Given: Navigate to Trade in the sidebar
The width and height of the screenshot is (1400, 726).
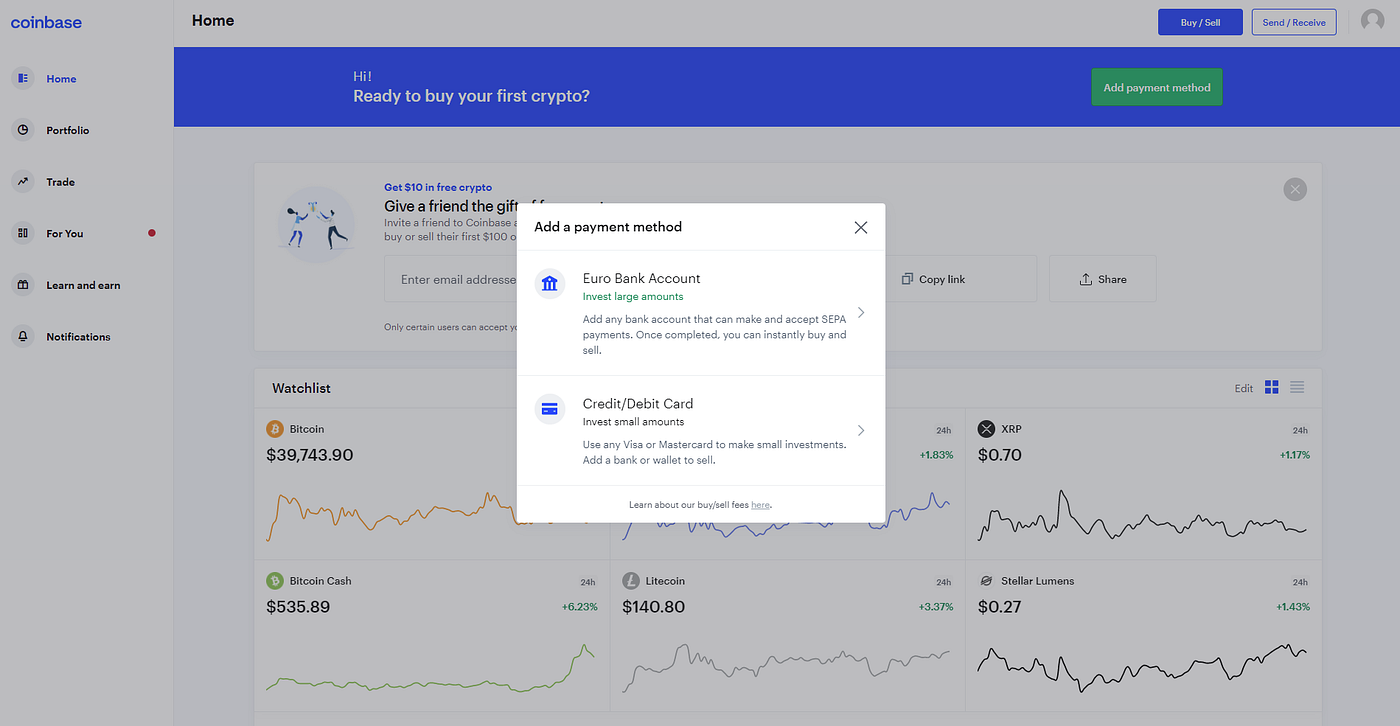Looking at the screenshot, I should coord(61,182).
